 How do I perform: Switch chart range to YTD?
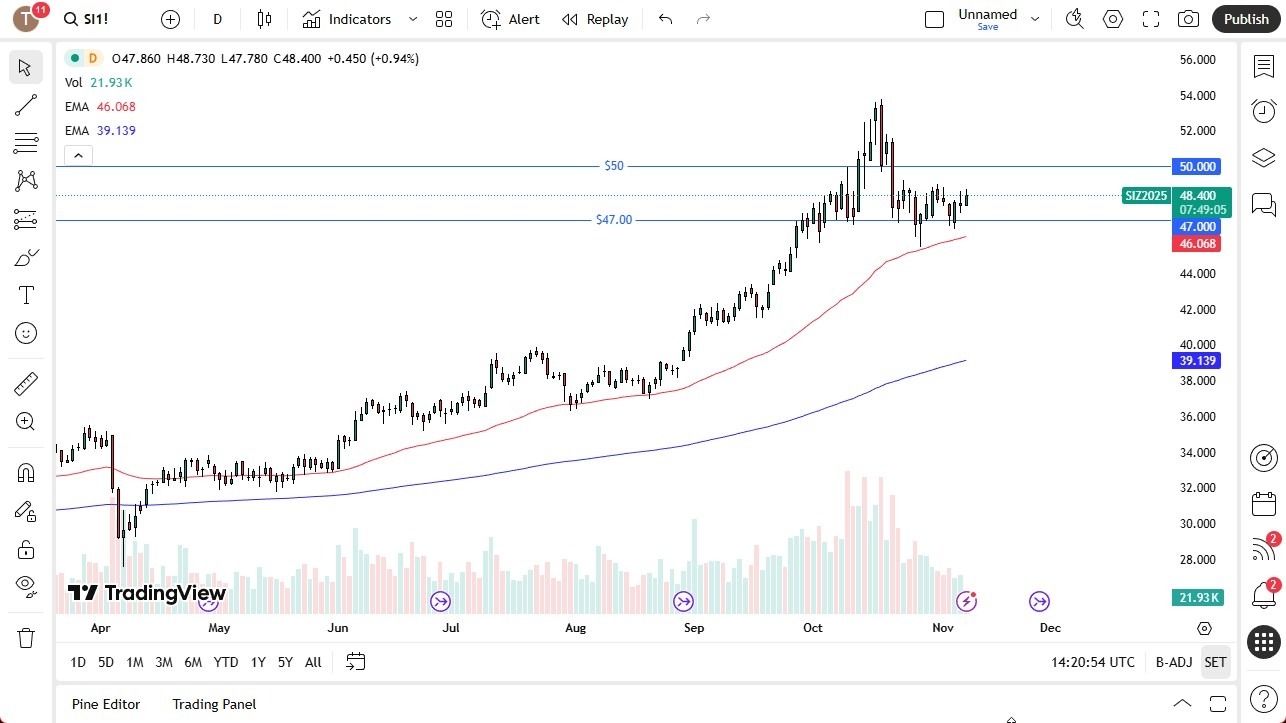tap(225, 661)
